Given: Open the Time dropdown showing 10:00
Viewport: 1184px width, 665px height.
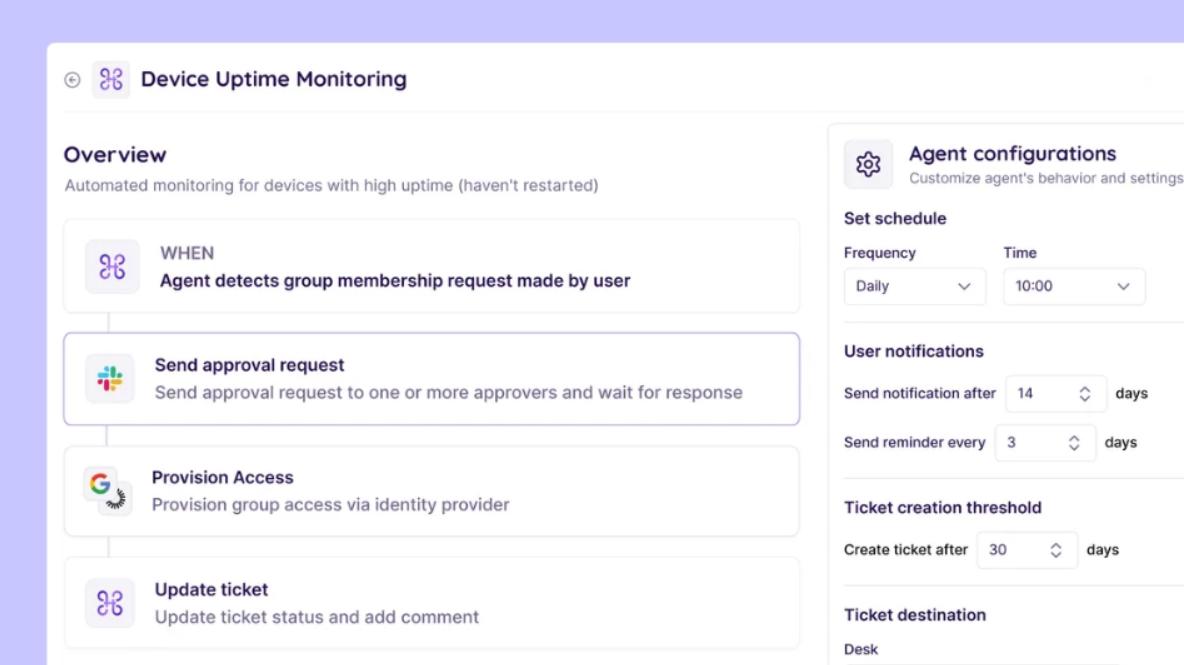Looking at the screenshot, I should coord(1073,286).
